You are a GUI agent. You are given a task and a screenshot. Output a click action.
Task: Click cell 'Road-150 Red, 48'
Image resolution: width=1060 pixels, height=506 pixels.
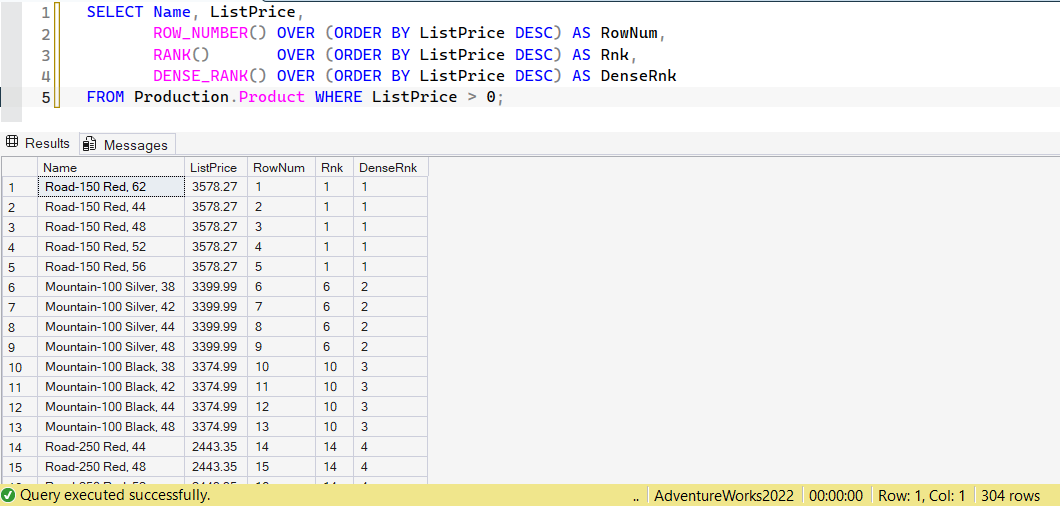click(x=111, y=227)
